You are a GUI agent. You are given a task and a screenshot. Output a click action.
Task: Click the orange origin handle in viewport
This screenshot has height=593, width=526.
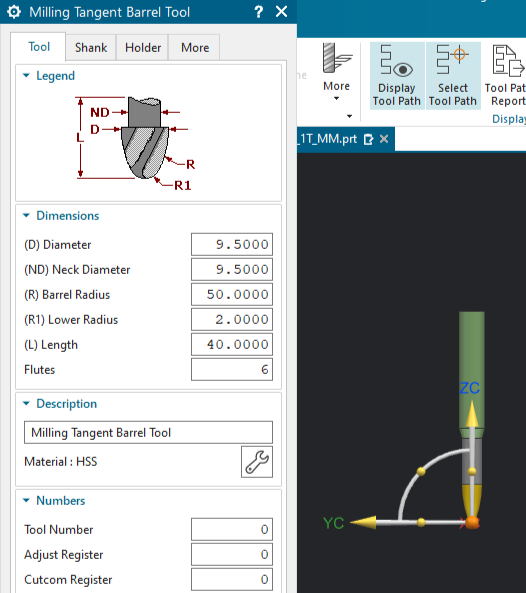pyautogui.click(x=472, y=523)
